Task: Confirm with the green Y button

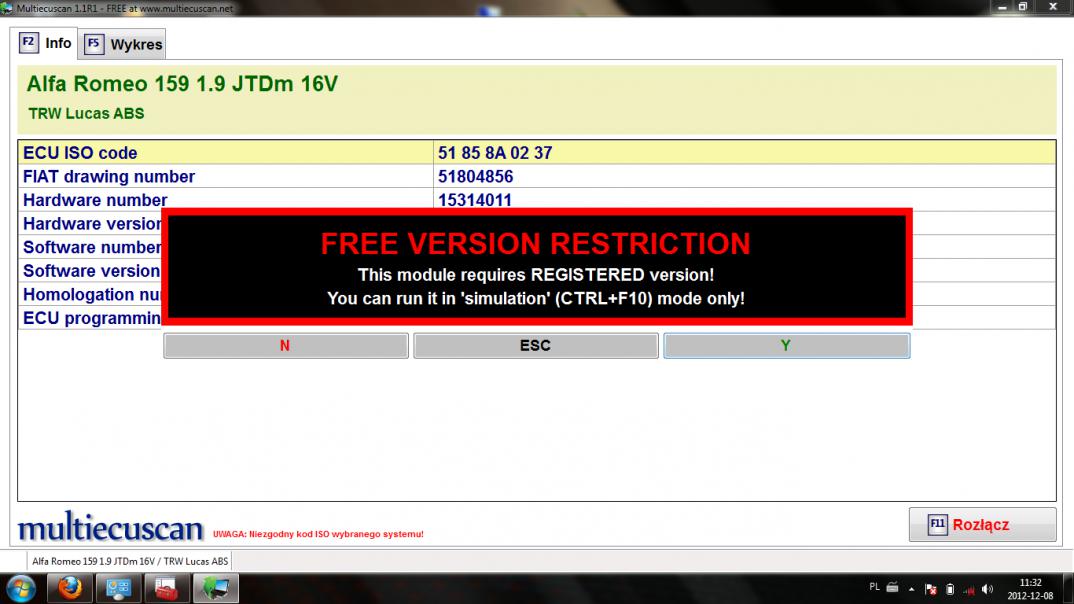Action: [786, 346]
